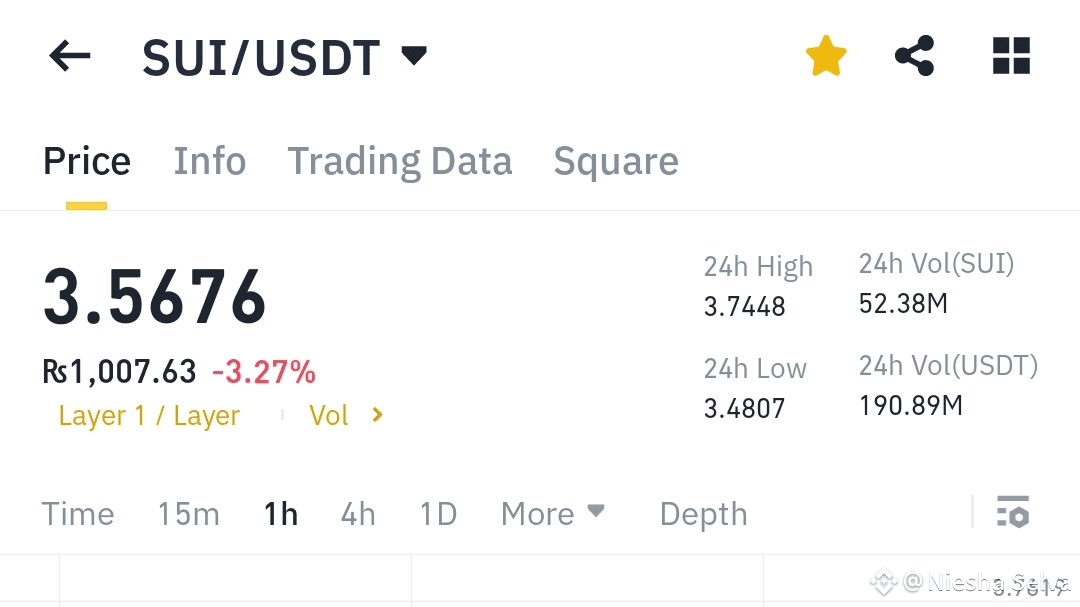The width and height of the screenshot is (1080, 607).
Task: Open the Depth chart view
Action: [x=703, y=514]
